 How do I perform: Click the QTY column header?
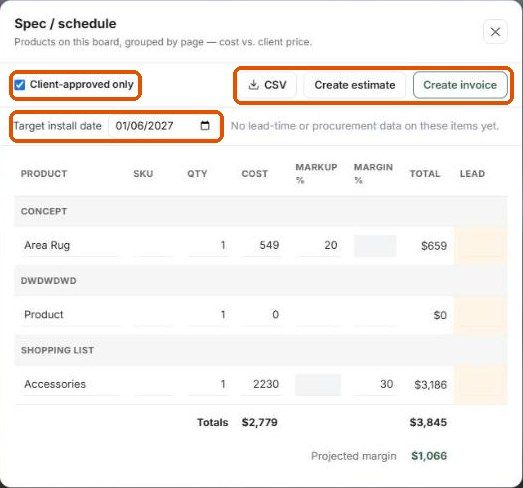point(197,174)
